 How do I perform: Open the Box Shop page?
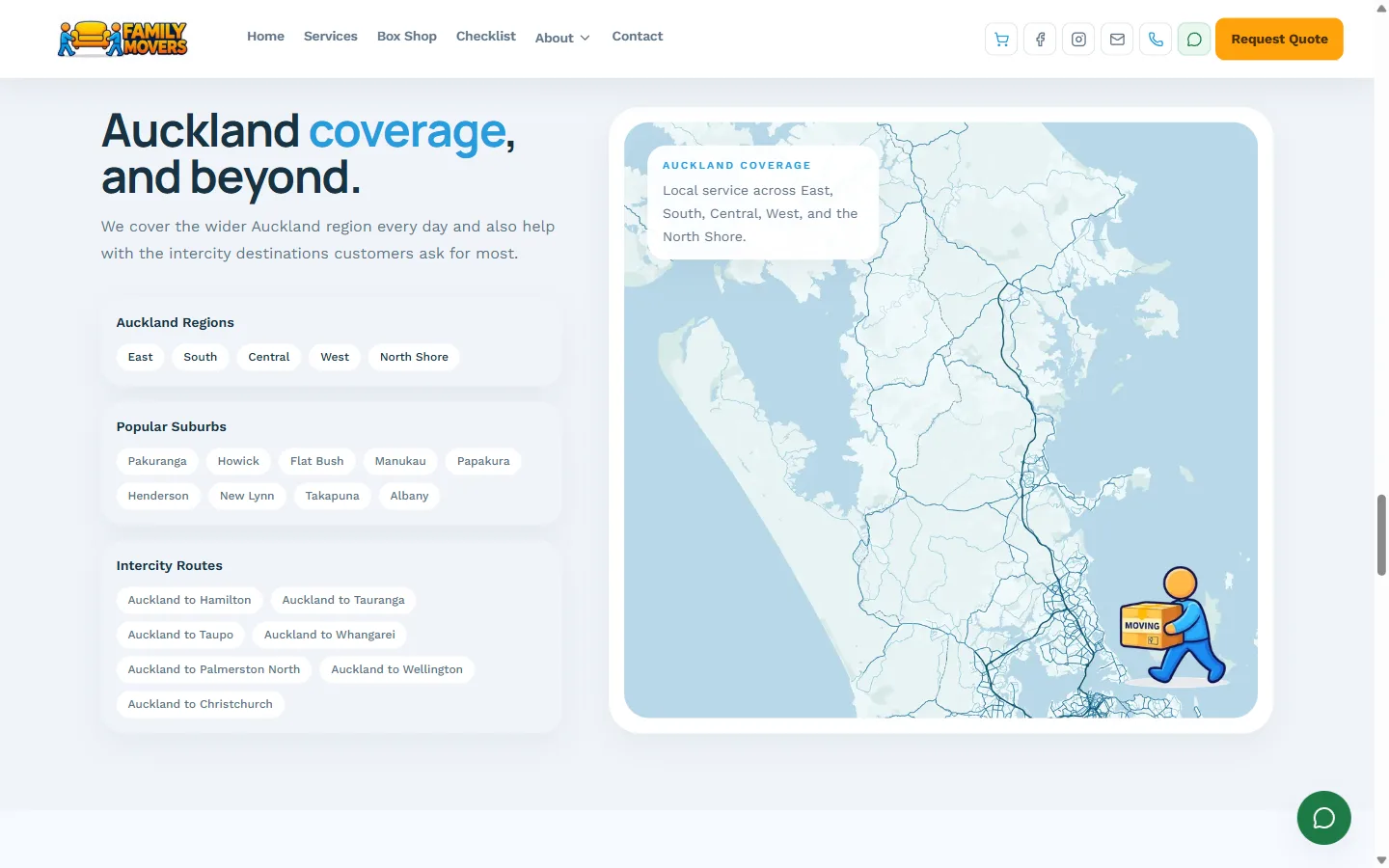coord(407,37)
